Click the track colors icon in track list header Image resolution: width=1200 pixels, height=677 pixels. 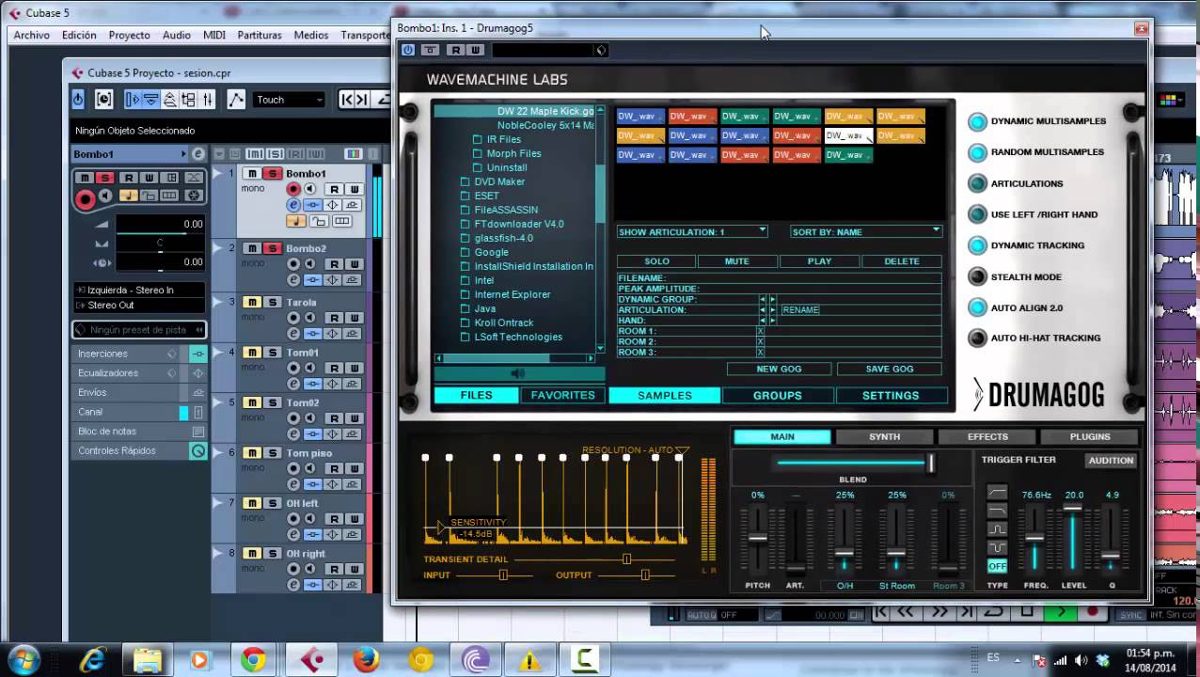pos(352,153)
